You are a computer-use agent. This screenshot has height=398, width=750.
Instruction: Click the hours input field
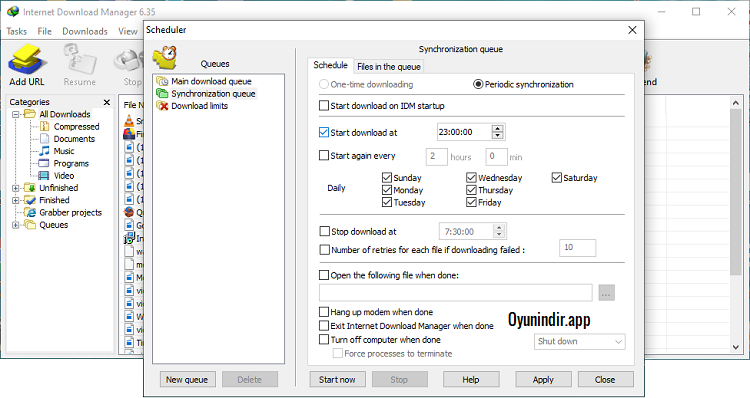436,157
